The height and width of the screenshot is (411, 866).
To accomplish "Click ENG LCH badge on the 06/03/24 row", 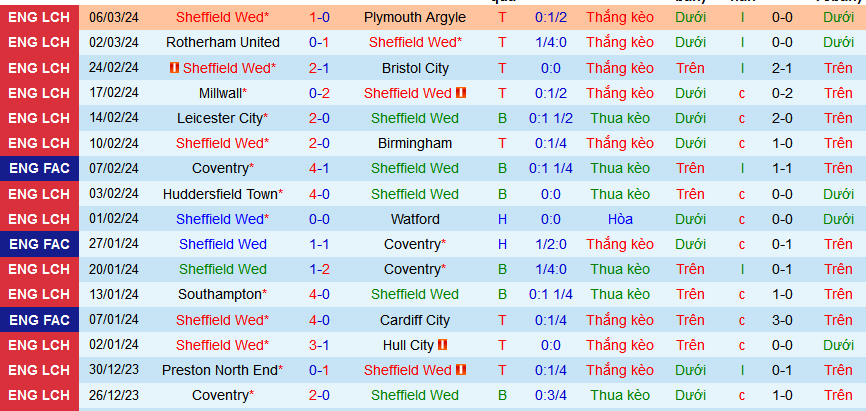I will click(39, 17).
